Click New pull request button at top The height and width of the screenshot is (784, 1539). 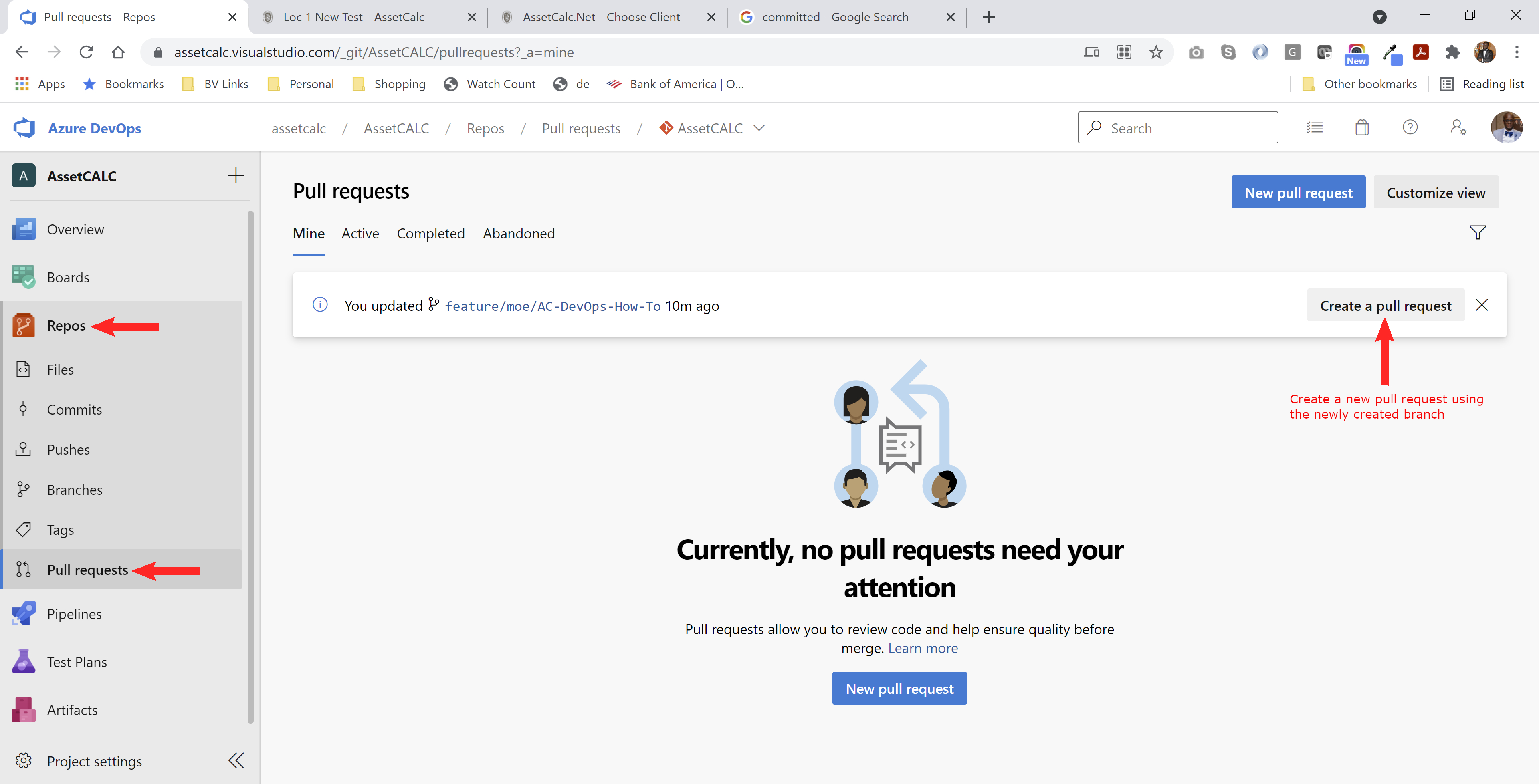1298,192
